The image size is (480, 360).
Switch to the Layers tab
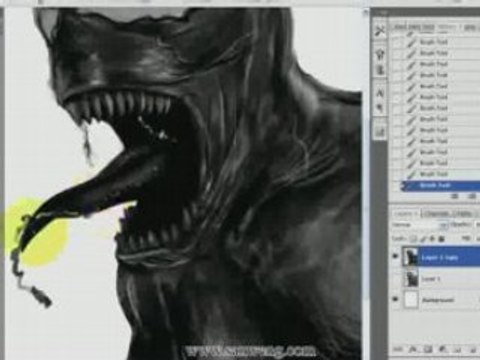click(x=405, y=213)
